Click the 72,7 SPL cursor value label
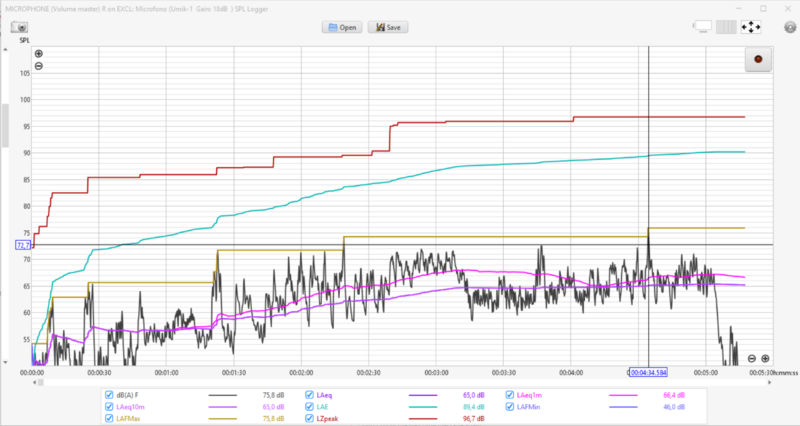The image size is (800, 426). (24, 244)
